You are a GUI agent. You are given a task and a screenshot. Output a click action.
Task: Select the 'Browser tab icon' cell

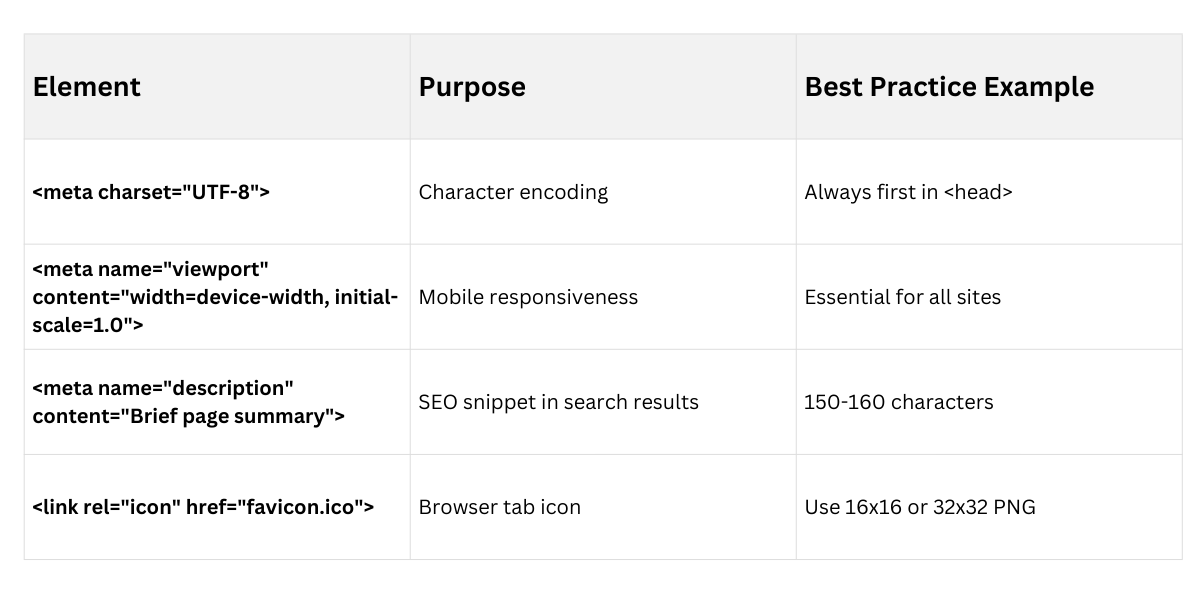(499, 507)
